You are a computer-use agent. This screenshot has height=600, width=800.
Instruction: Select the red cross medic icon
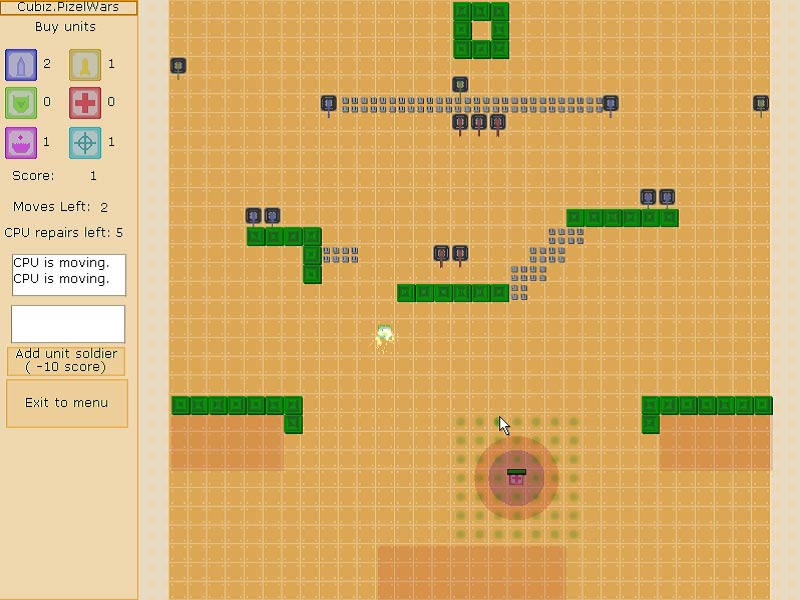point(85,103)
